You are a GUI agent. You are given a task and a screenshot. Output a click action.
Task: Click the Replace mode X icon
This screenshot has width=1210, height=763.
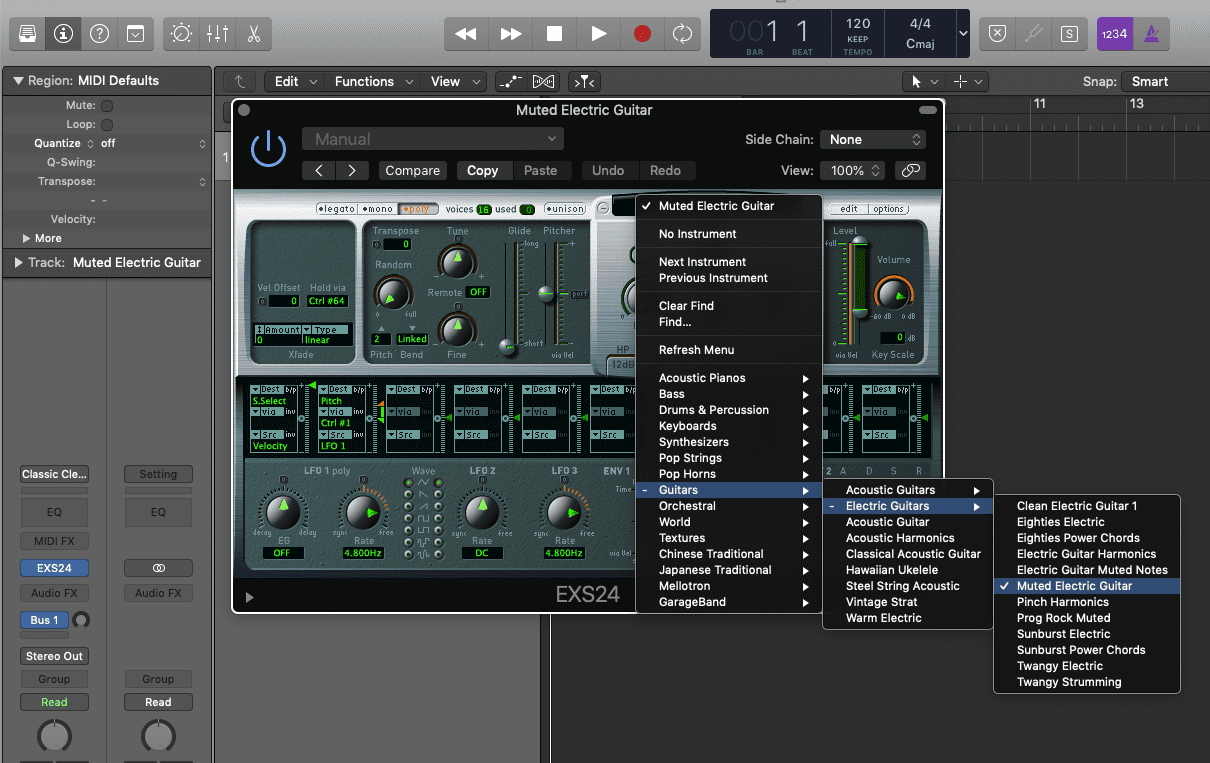(997, 33)
